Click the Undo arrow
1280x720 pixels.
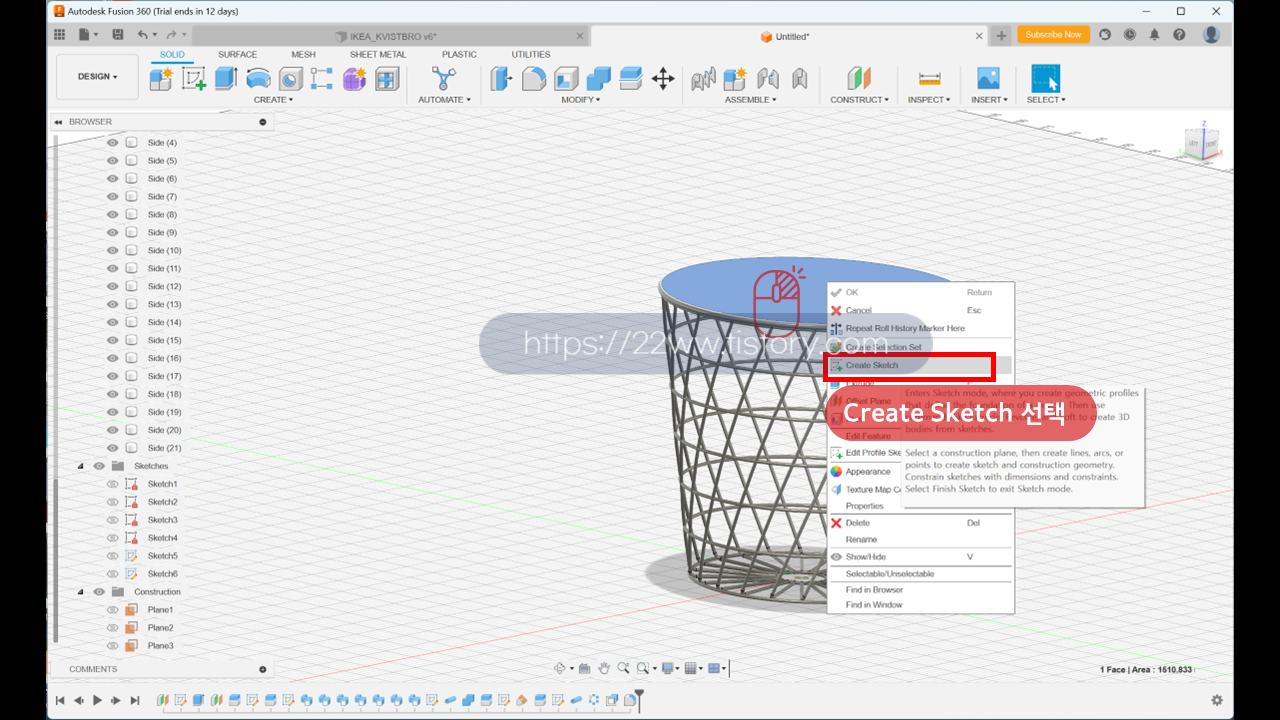click(143, 35)
